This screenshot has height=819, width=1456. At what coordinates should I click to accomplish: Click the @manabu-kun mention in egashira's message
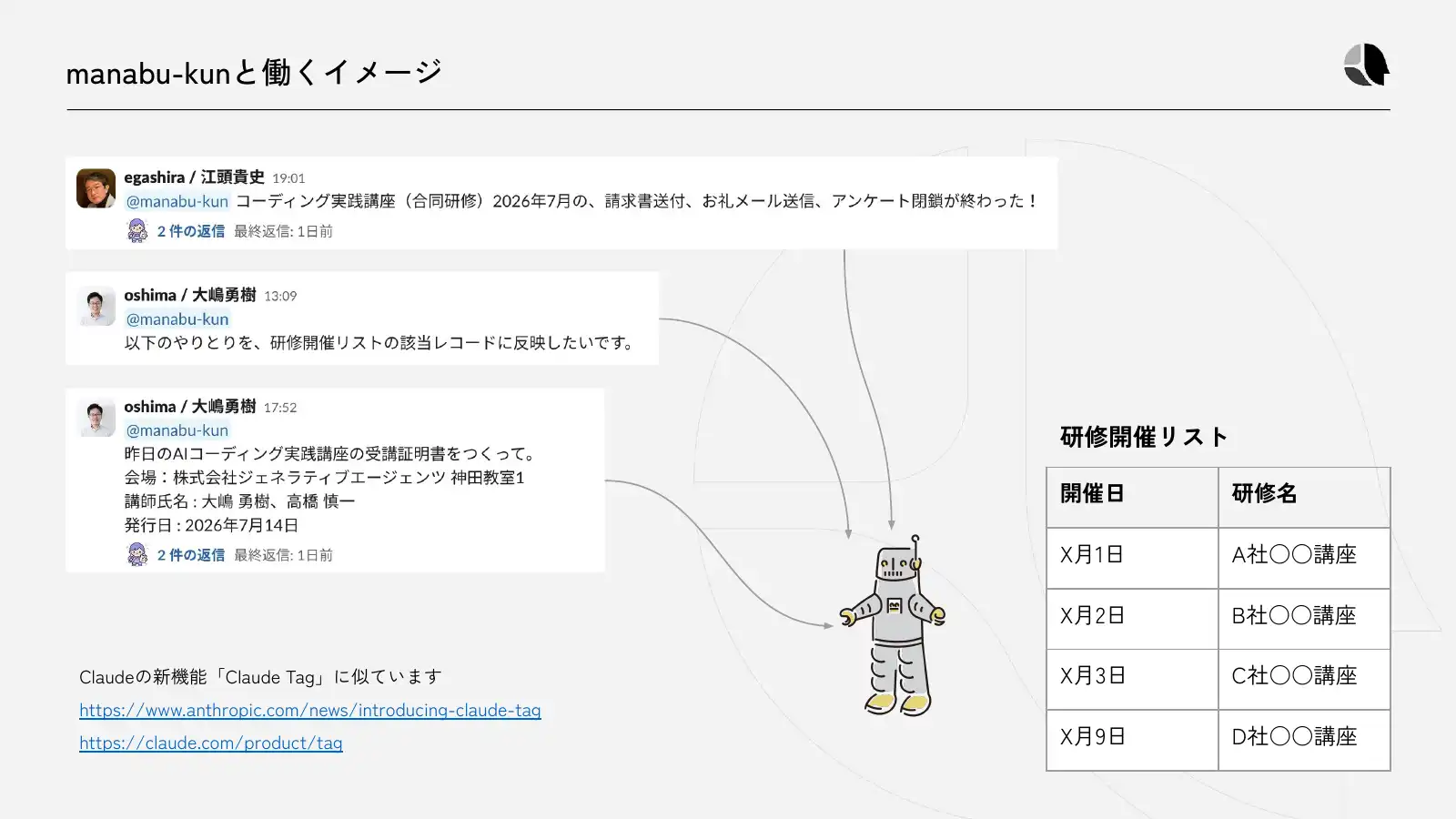pos(177,201)
